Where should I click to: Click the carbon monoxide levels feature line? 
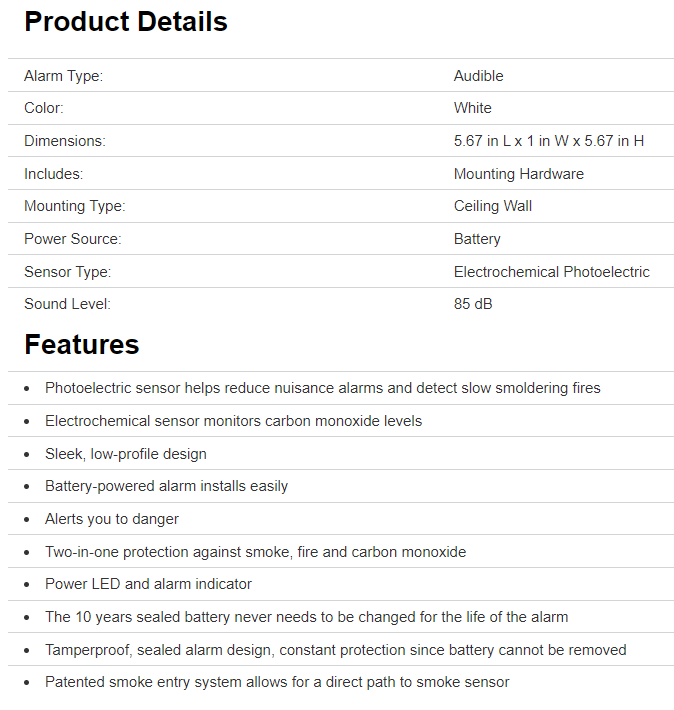point(233,421)
